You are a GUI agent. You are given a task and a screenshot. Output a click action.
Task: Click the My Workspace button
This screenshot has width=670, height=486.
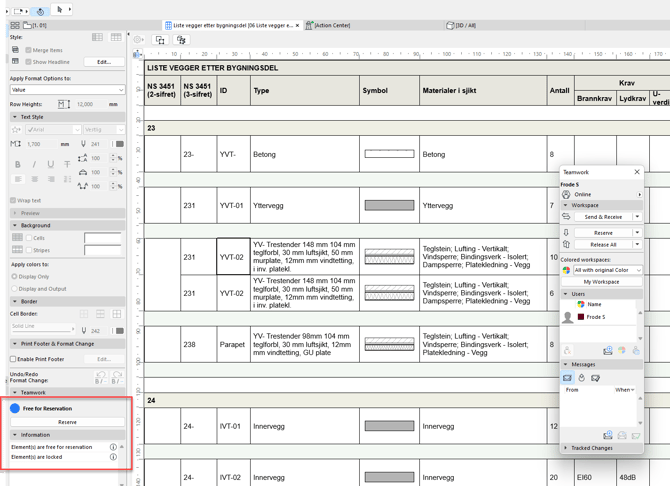[601, 282]
